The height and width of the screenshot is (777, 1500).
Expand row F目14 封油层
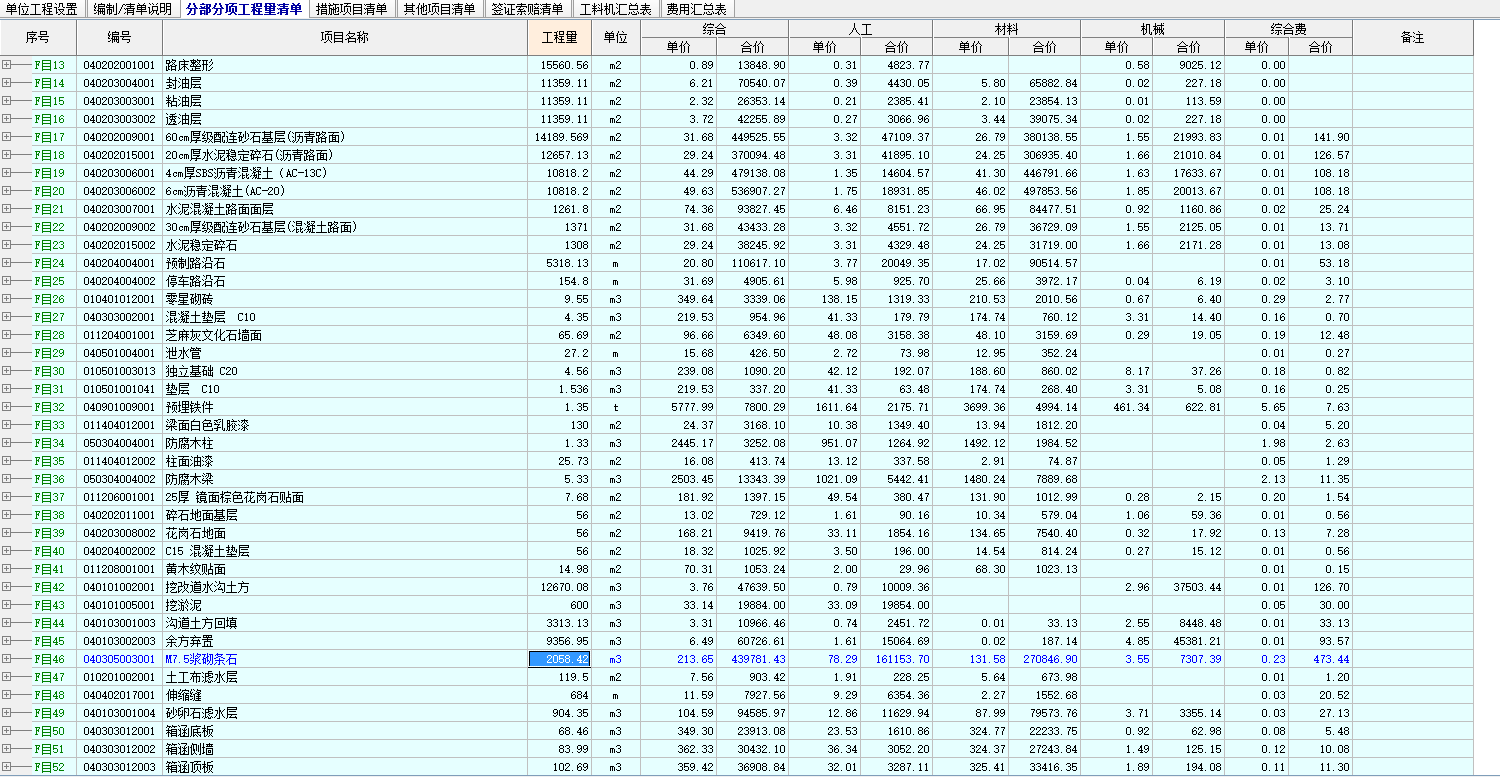tap(6, 83)
